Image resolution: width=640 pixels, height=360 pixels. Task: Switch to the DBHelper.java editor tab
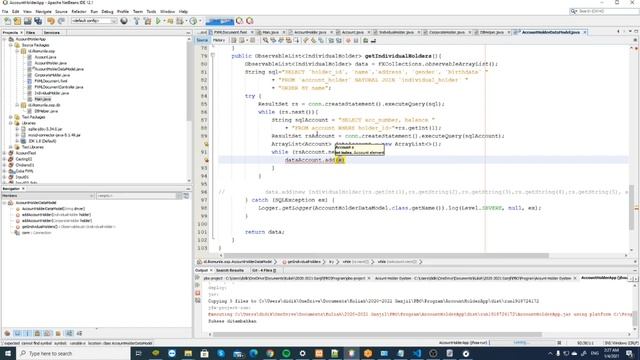pos(491,32)
